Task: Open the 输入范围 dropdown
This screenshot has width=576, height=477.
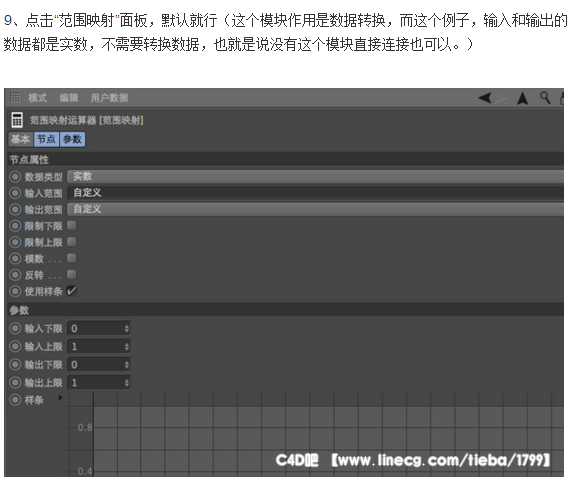Action: tap(315, 193)
